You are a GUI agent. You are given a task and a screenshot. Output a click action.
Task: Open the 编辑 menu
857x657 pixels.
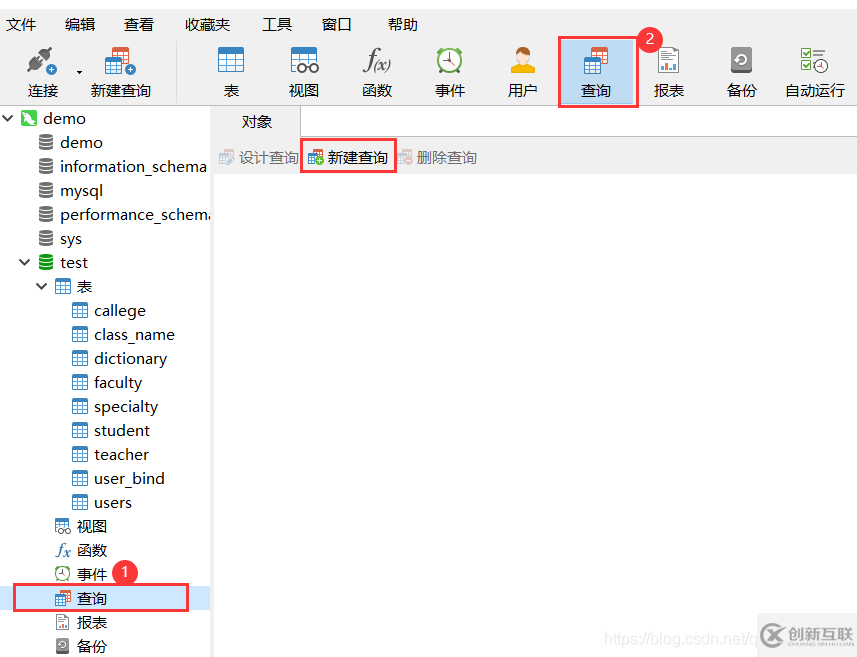pyautogui.click(x=80, y=25)
